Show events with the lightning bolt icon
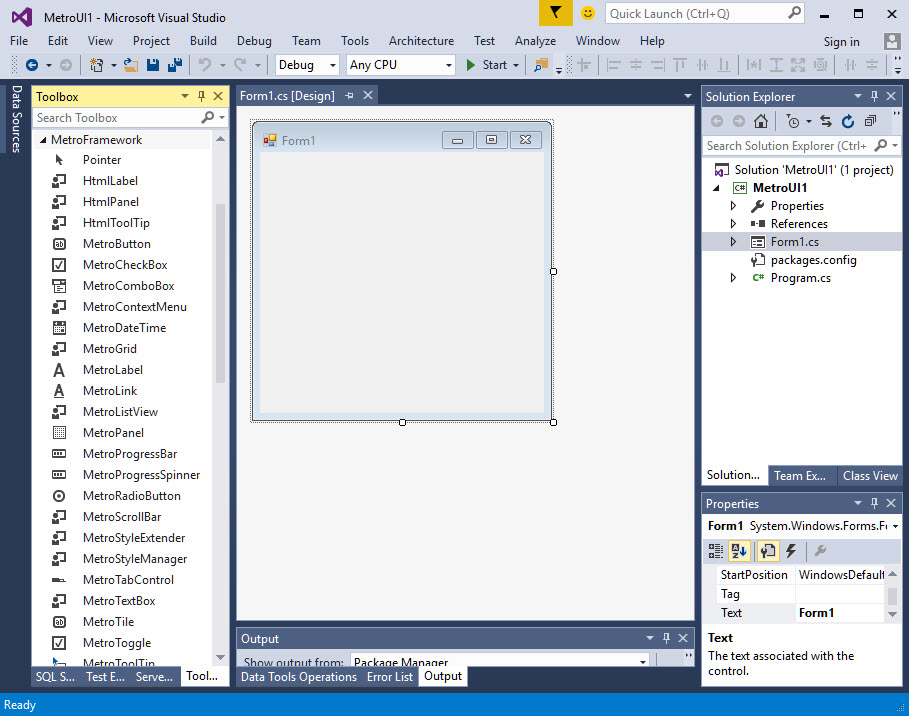This screenshot has height=716, width=909. (x=791, y=551)
